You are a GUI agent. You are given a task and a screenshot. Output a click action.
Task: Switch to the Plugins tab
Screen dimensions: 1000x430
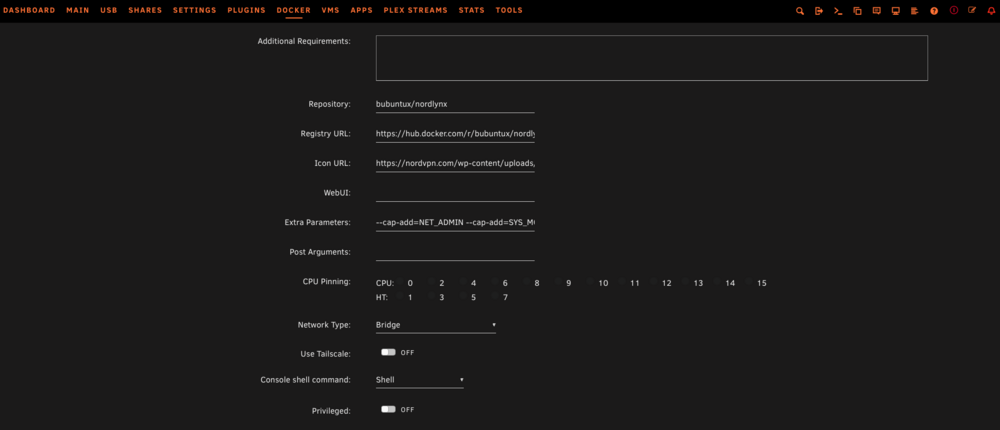click(247, 10)
